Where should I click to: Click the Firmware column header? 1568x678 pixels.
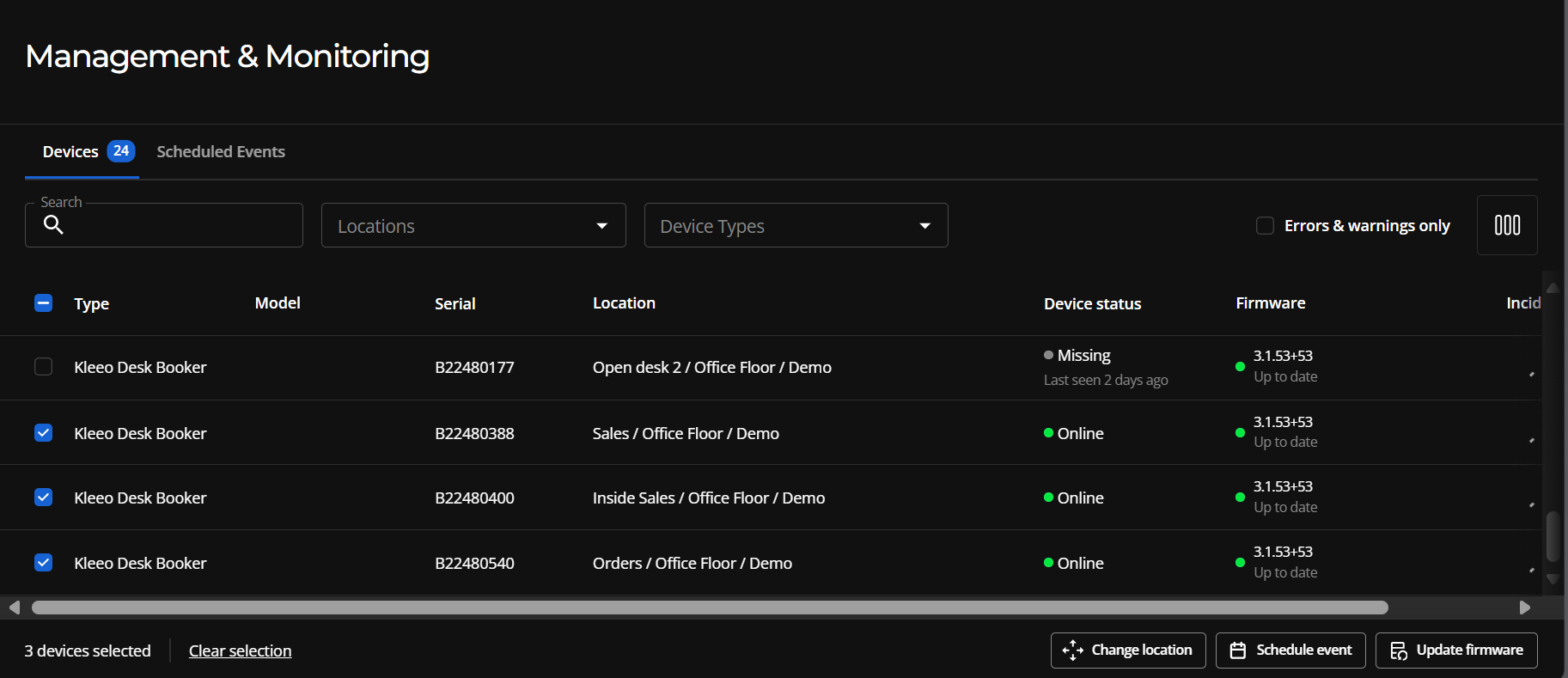pyautogui.click(x=1271, y=302)
